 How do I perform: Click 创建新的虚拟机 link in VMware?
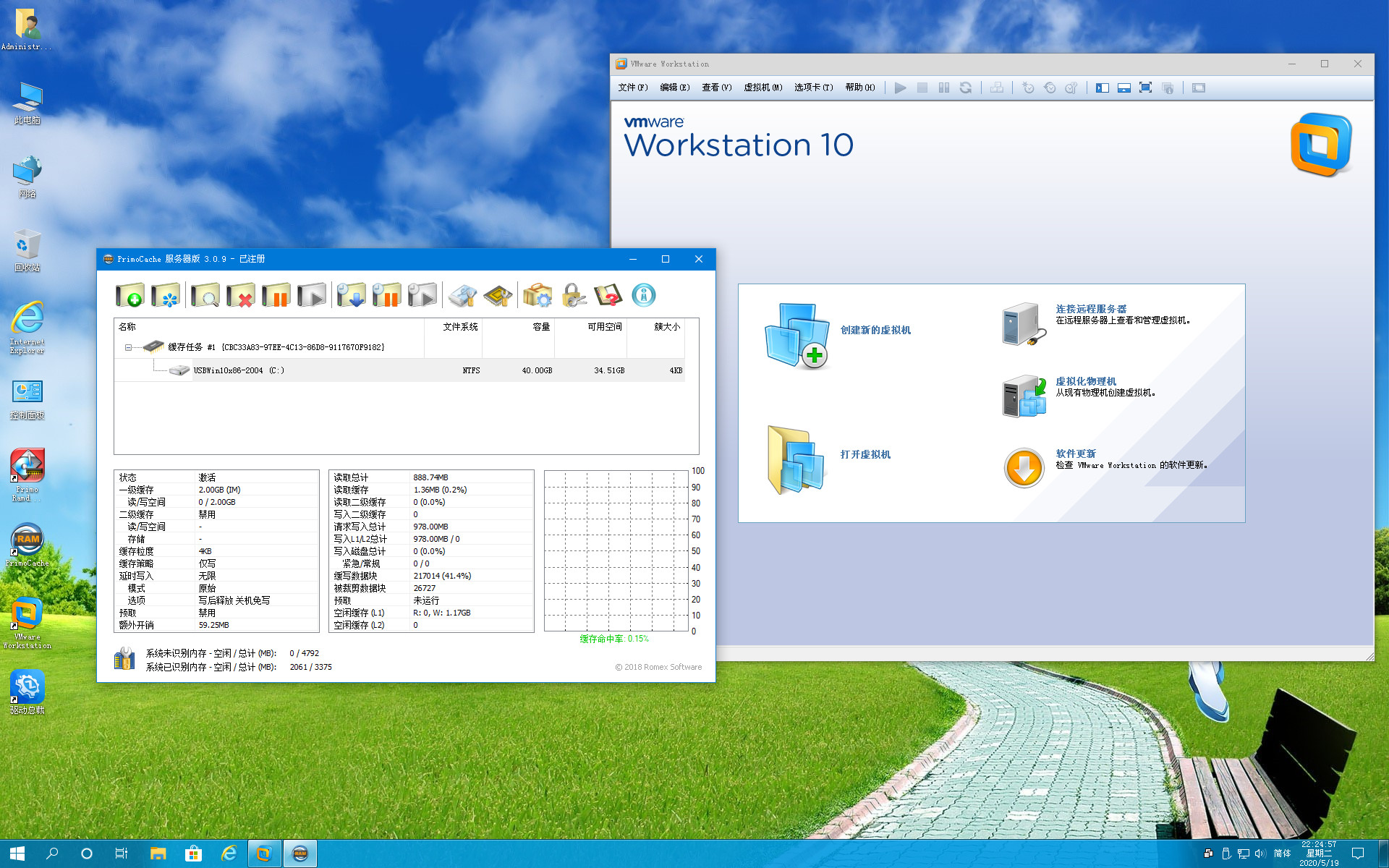pyautogui.click(x=875, y=330)
